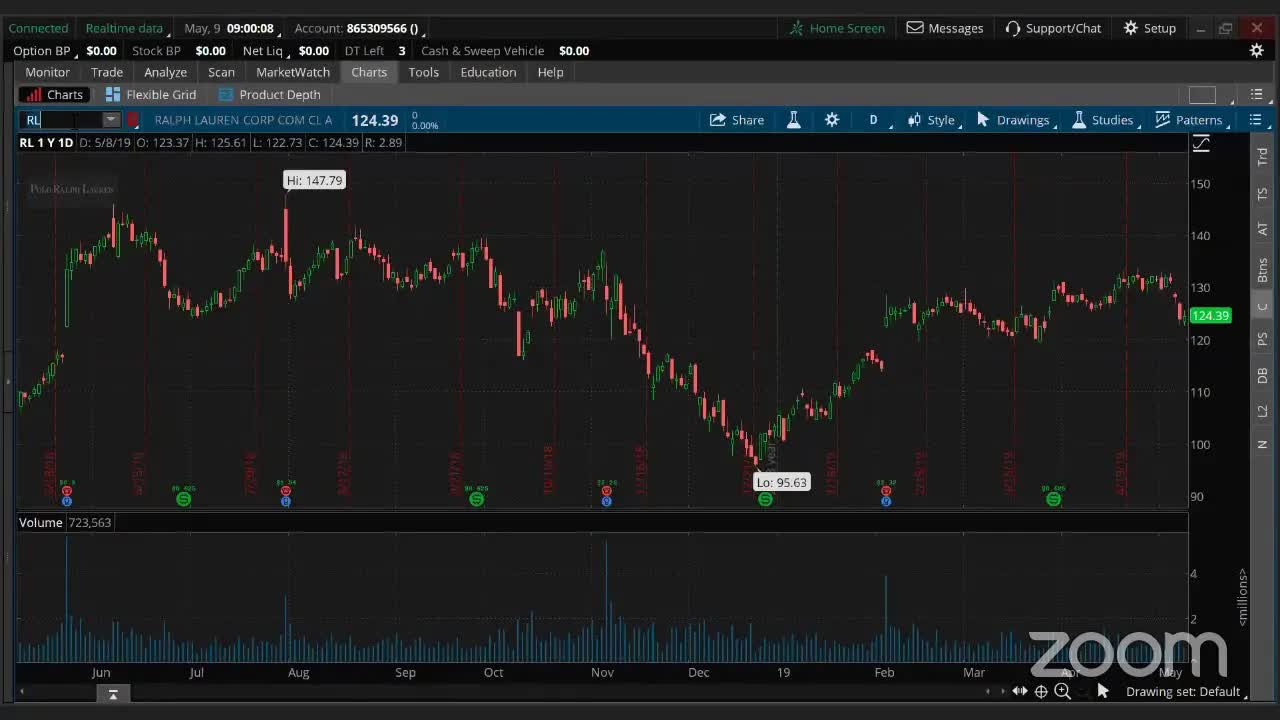This screenshot has height=720, width=1280.
Task: Click the current price label 124.39 on axis
Action: (1210, 316)
